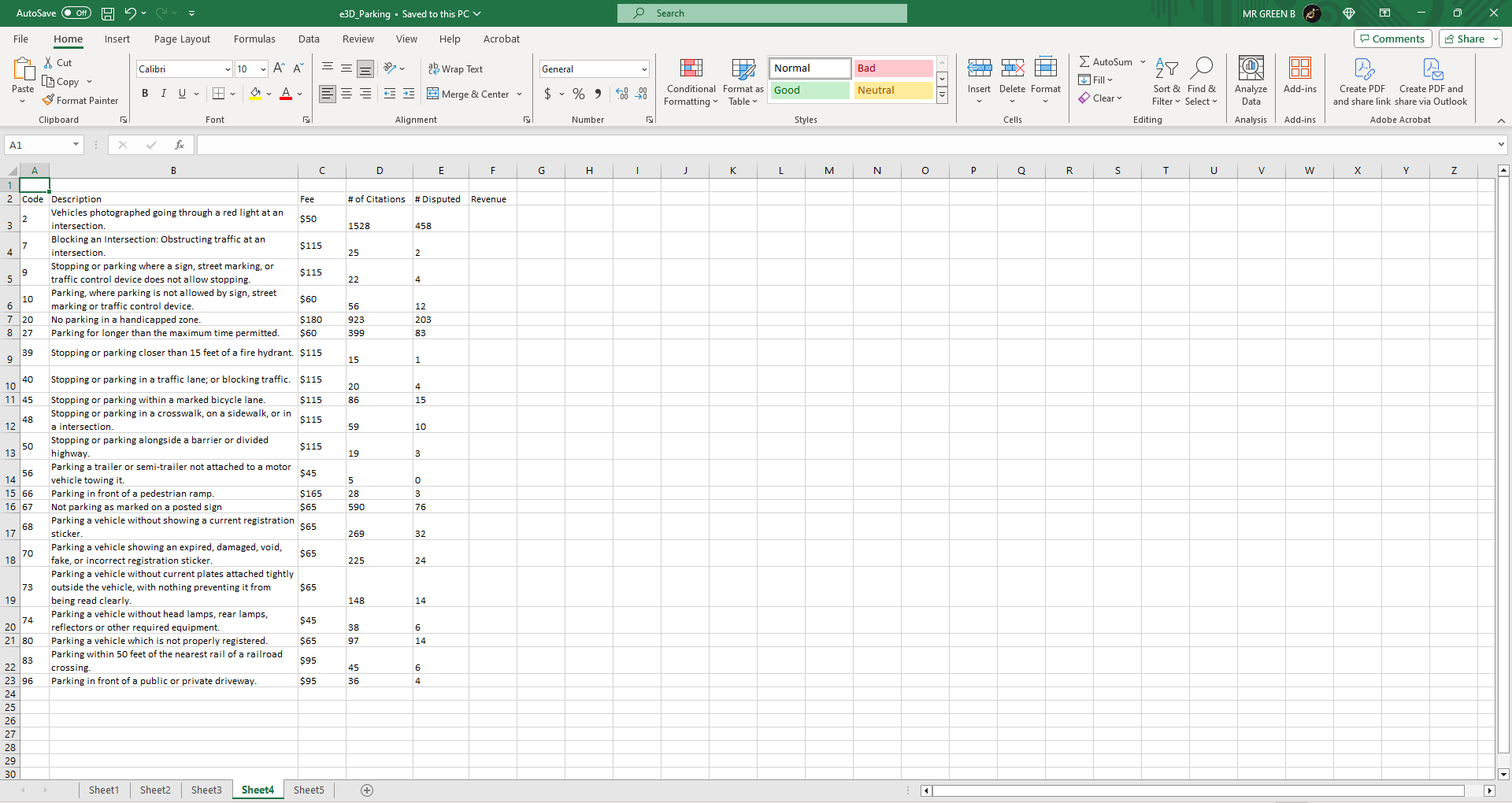This screenshot has width=1512, height=803.
Task: Expand the Calibri font name dropdown
Action: coord(228,69)
